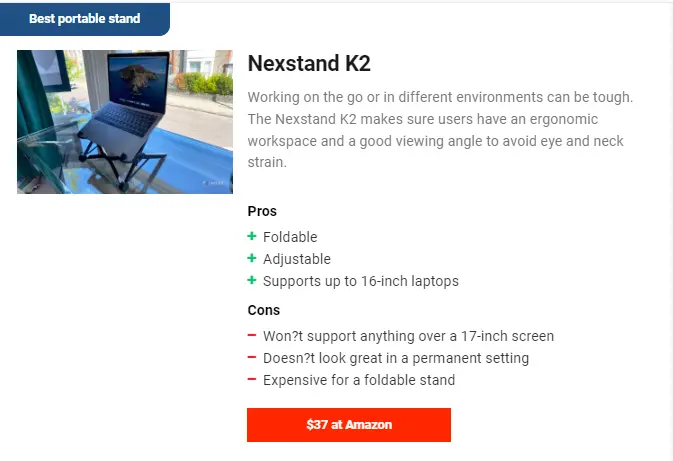The height and width of the screenshot is (461, 673).
Task: Click the permanent setting con text
Action: 396,358
